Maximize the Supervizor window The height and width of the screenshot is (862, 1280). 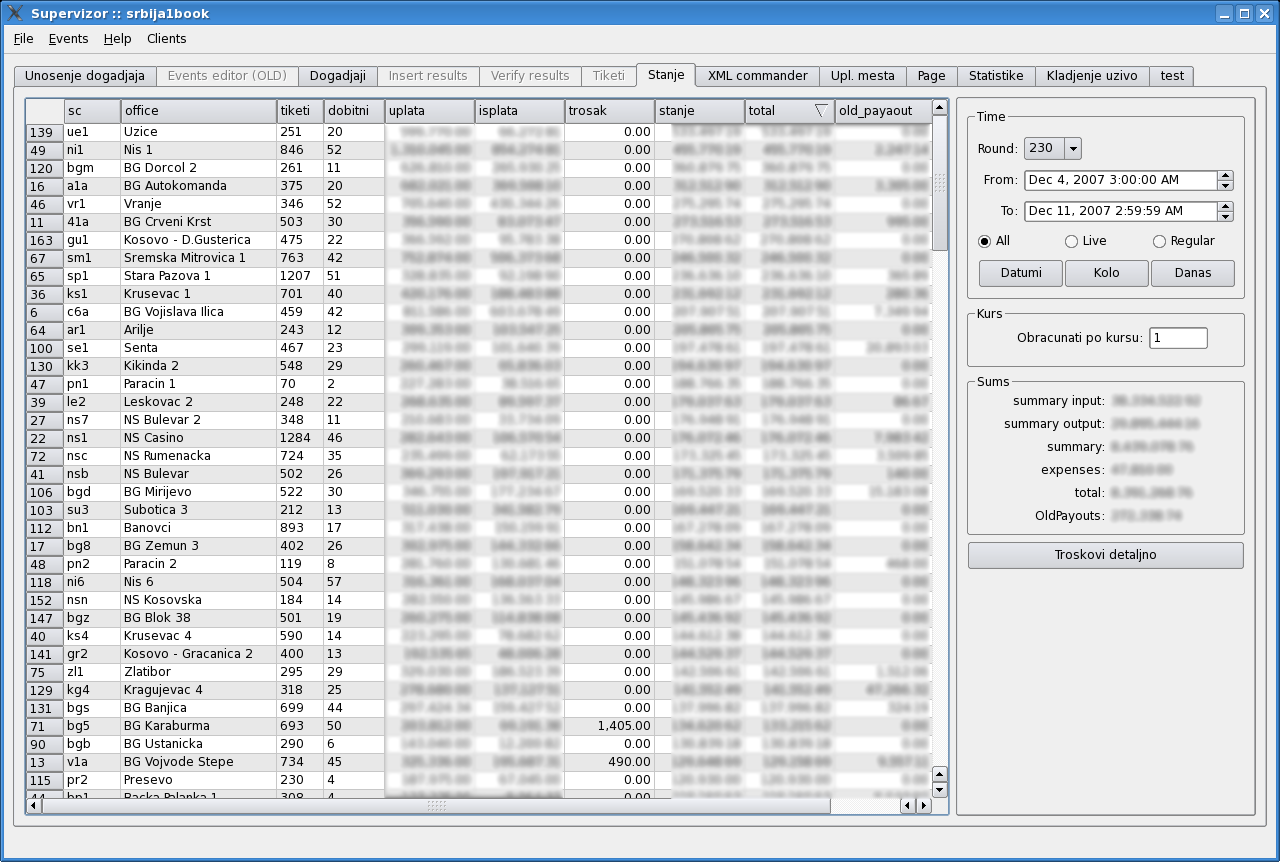click(1244, 13)
